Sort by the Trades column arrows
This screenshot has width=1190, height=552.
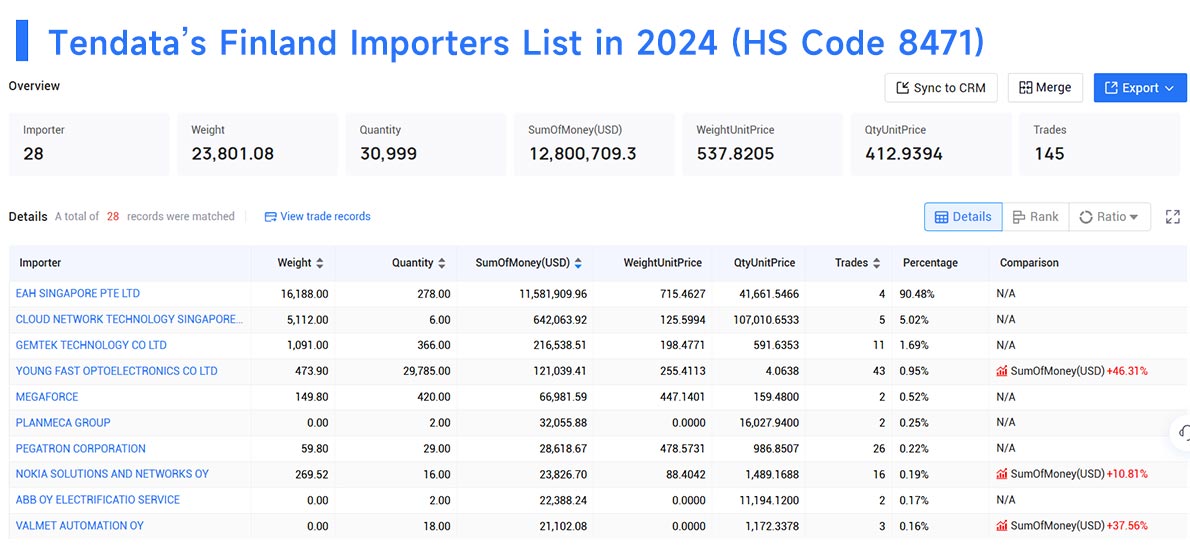(x=877, y=263)
